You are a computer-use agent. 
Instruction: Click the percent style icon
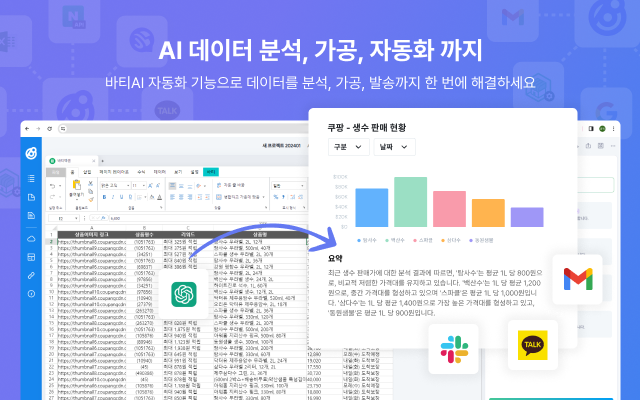coord(276,197)
